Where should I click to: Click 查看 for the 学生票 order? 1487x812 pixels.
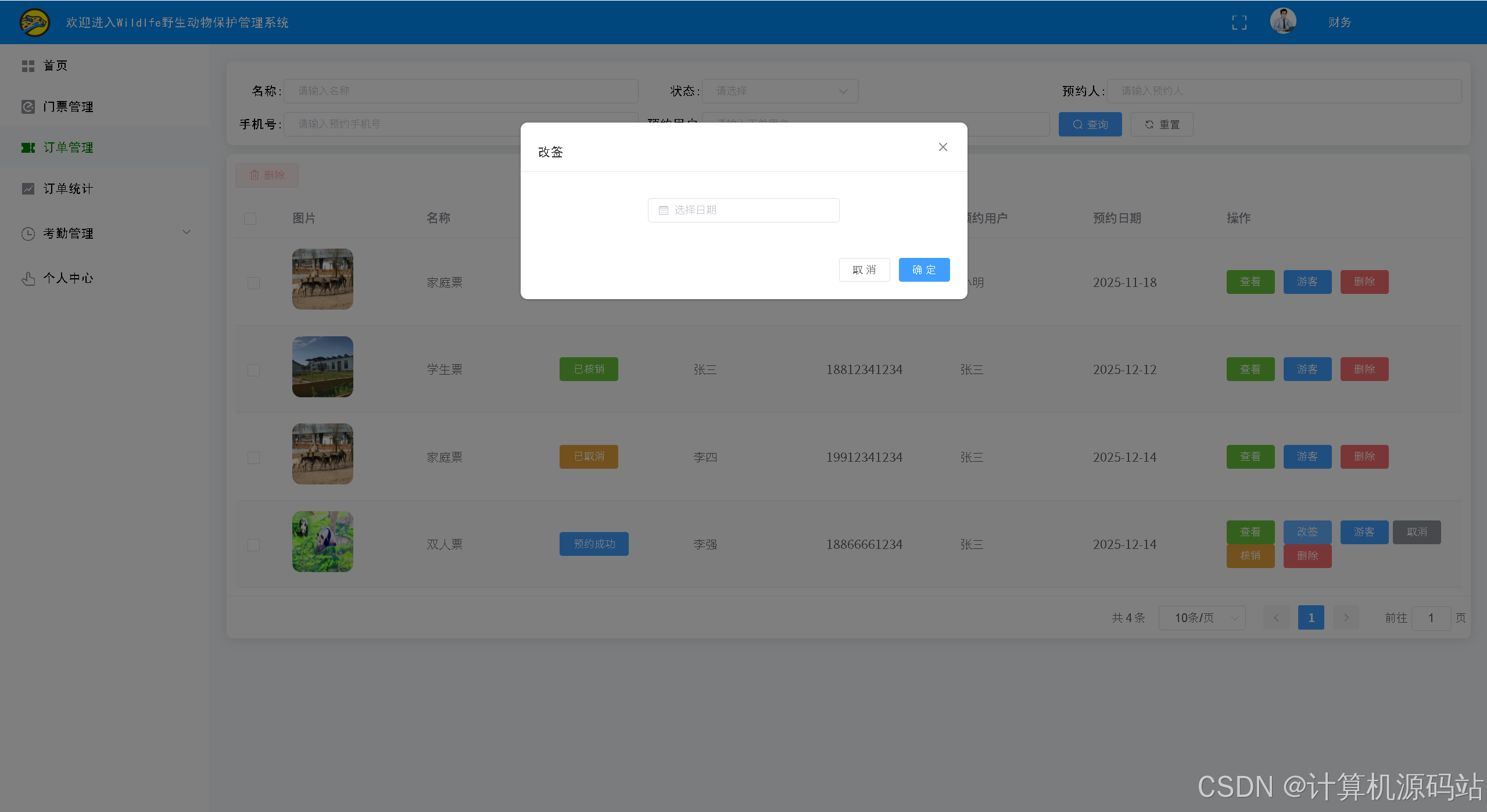point(1250,369)
